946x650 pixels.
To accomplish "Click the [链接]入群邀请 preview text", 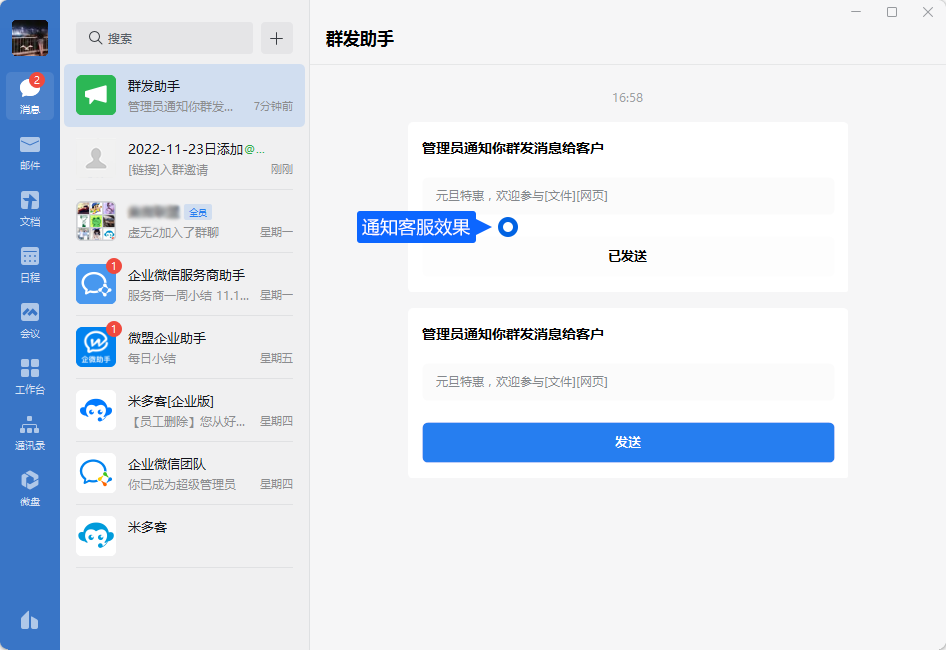I will (x=168, y=170).
